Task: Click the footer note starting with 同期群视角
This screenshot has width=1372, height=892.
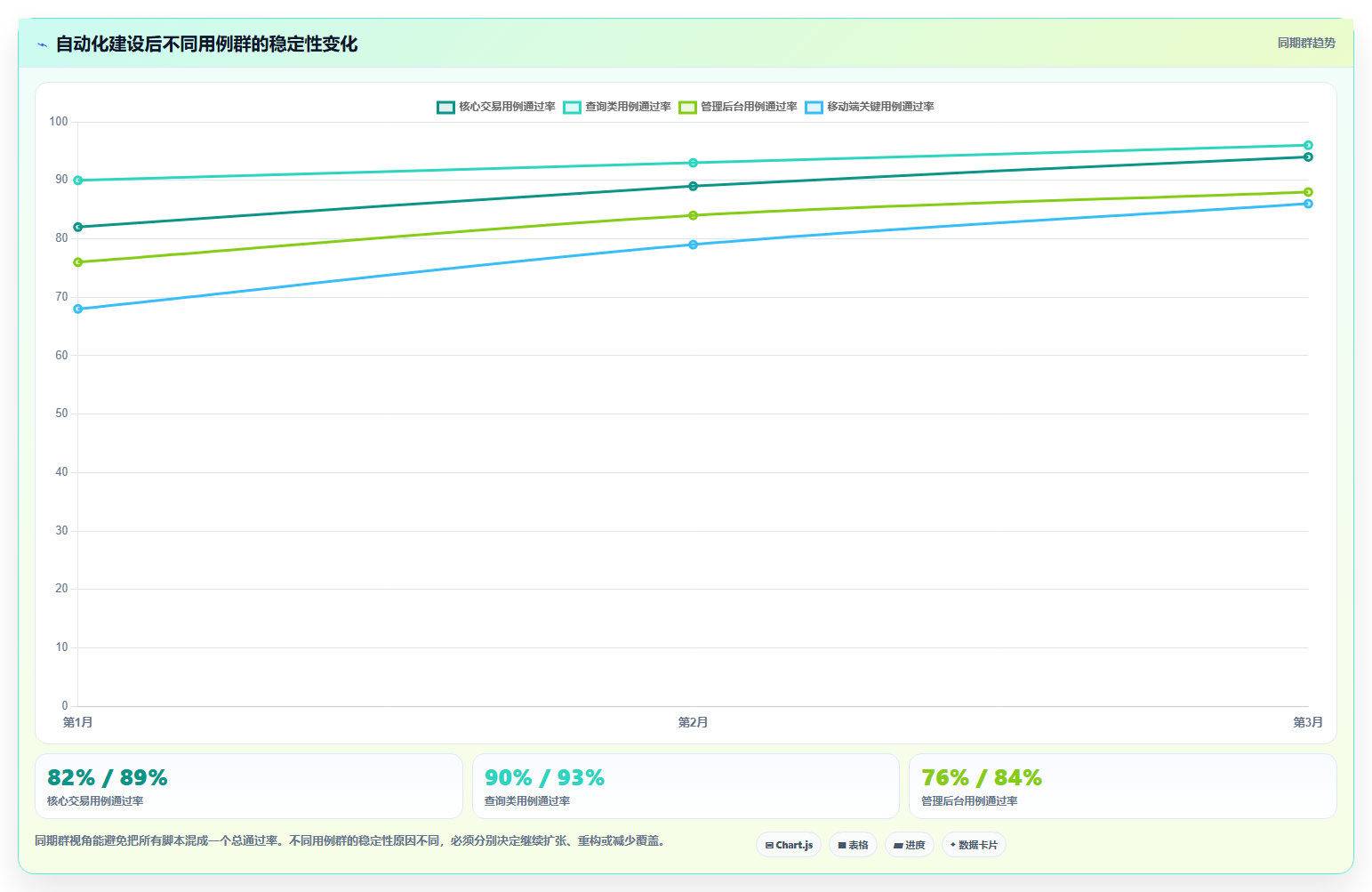Action: point(352,840)
